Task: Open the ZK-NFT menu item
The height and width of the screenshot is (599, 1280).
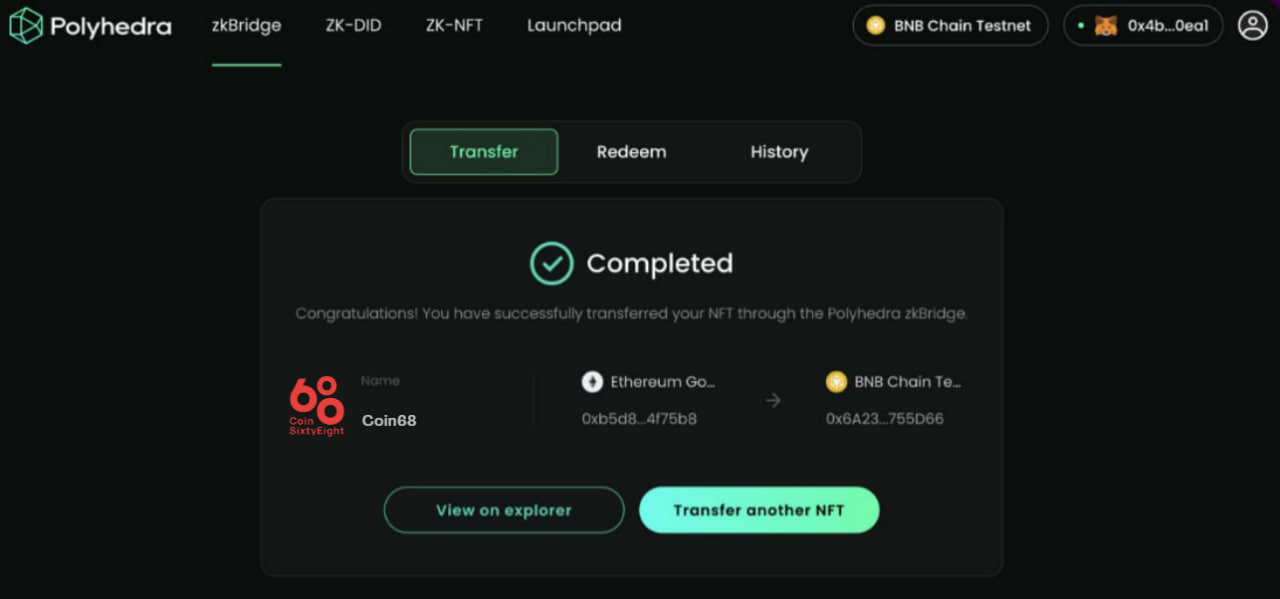Action: click(454, 26)
